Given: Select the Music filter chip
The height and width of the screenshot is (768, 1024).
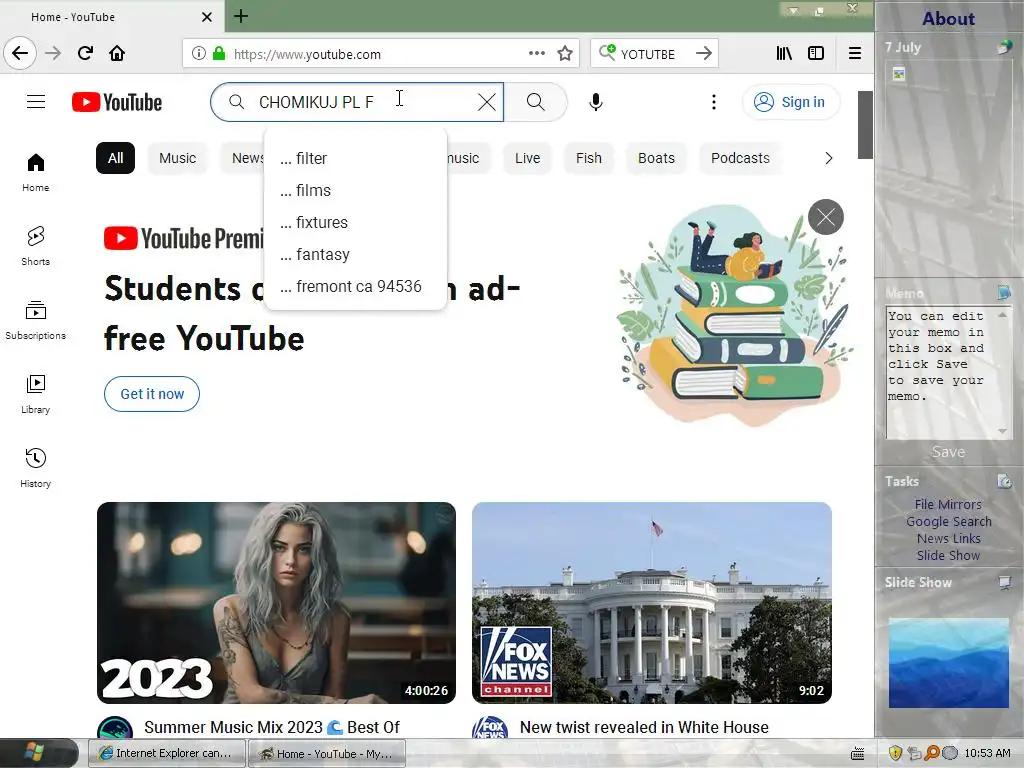Looking at the screenshot, I should click(177, 158).
